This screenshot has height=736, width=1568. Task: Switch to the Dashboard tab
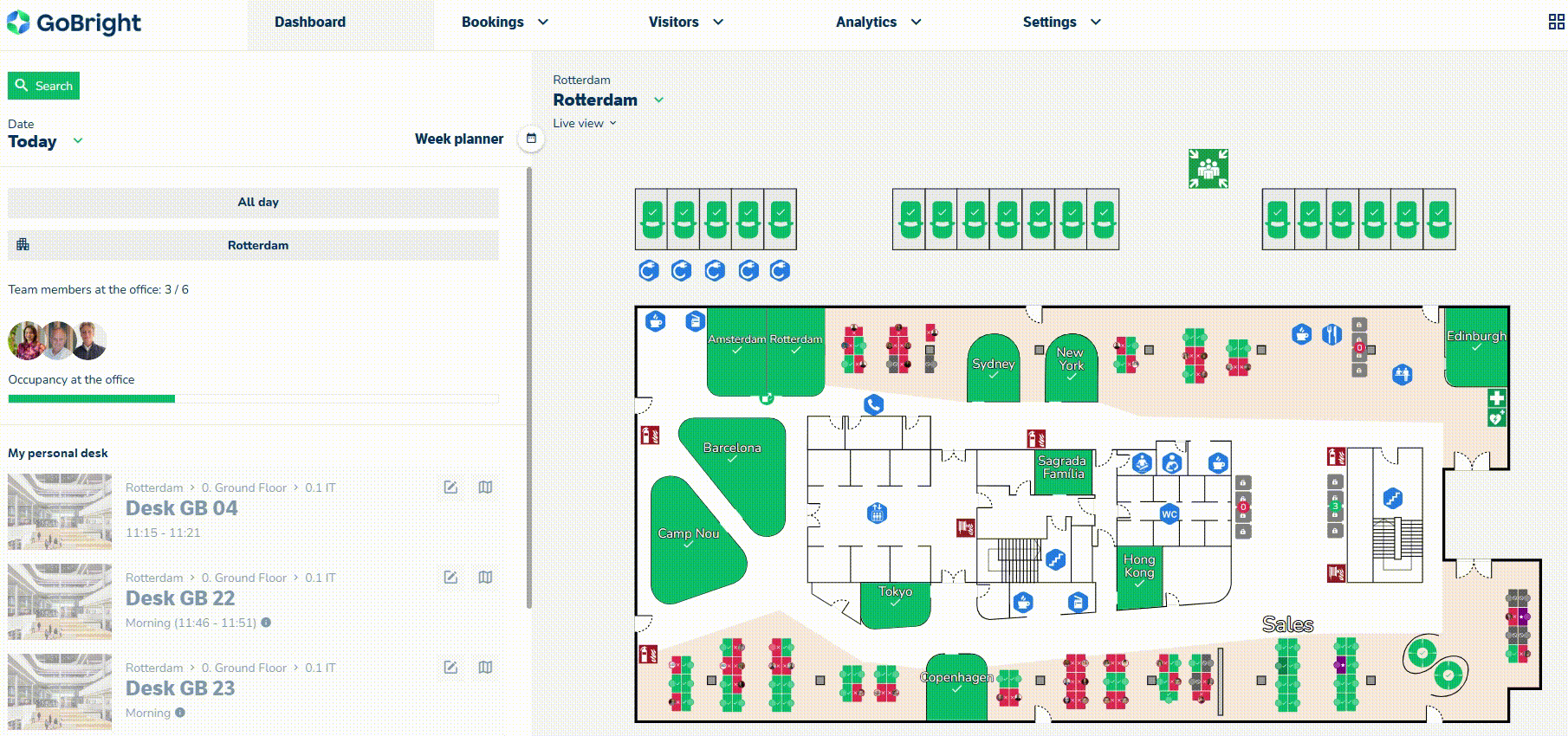(x=310, y=23)
